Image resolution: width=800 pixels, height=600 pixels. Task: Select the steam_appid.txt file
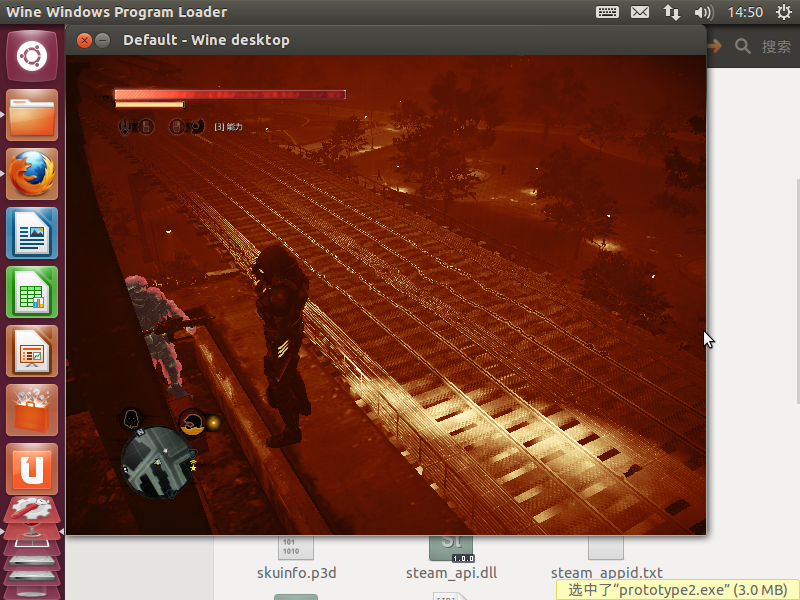[x=607, y=559]
